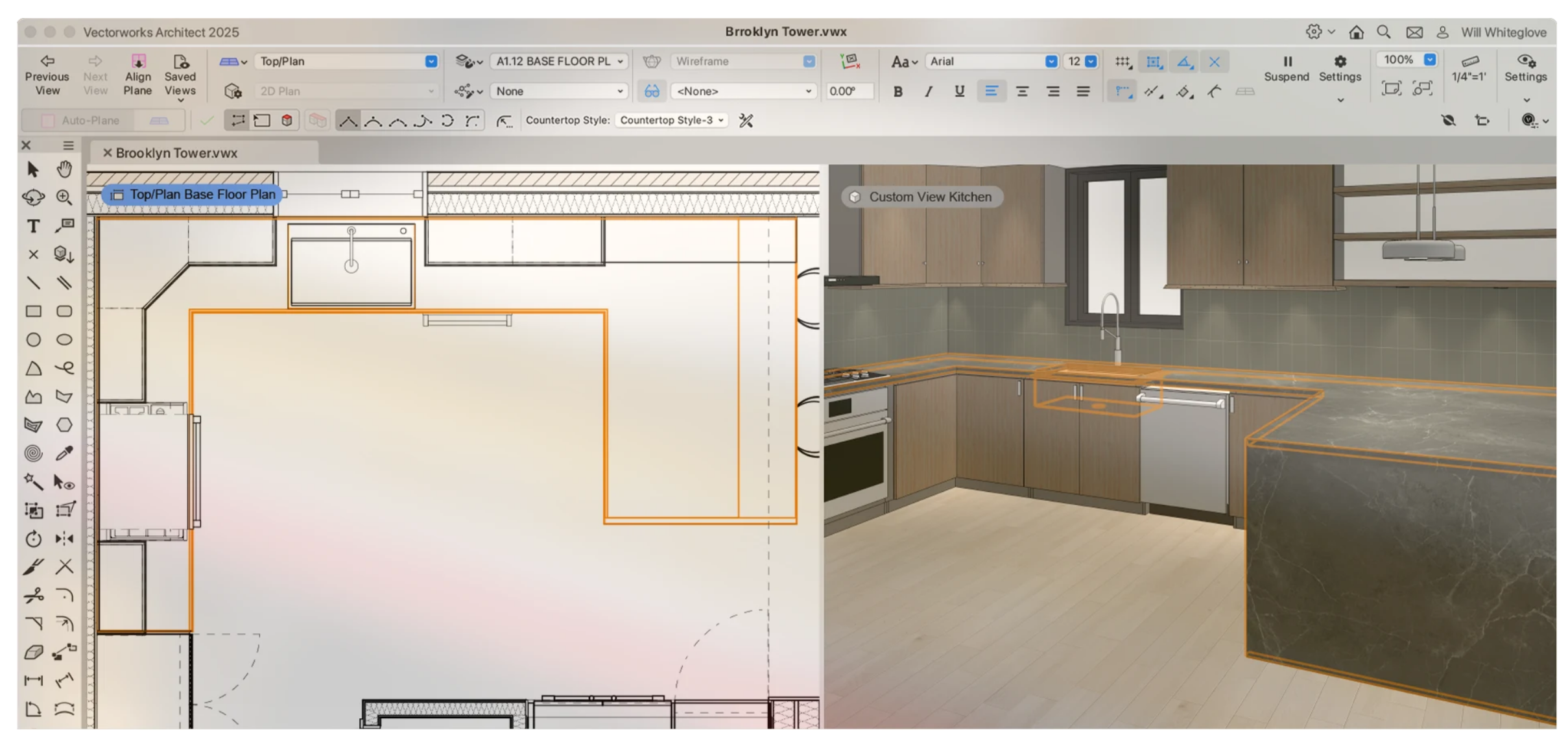The width and height of the screenshot is (1568, 750).
Task: Open the Countertop Style-3 dropdown
Action: pyautogui.click(x=671, y=120)
